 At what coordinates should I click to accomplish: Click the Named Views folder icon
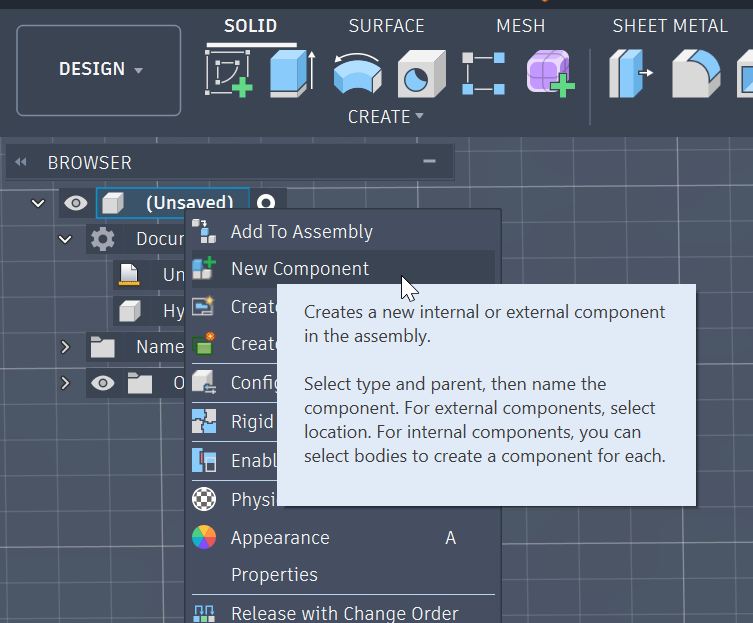(102, 347)
